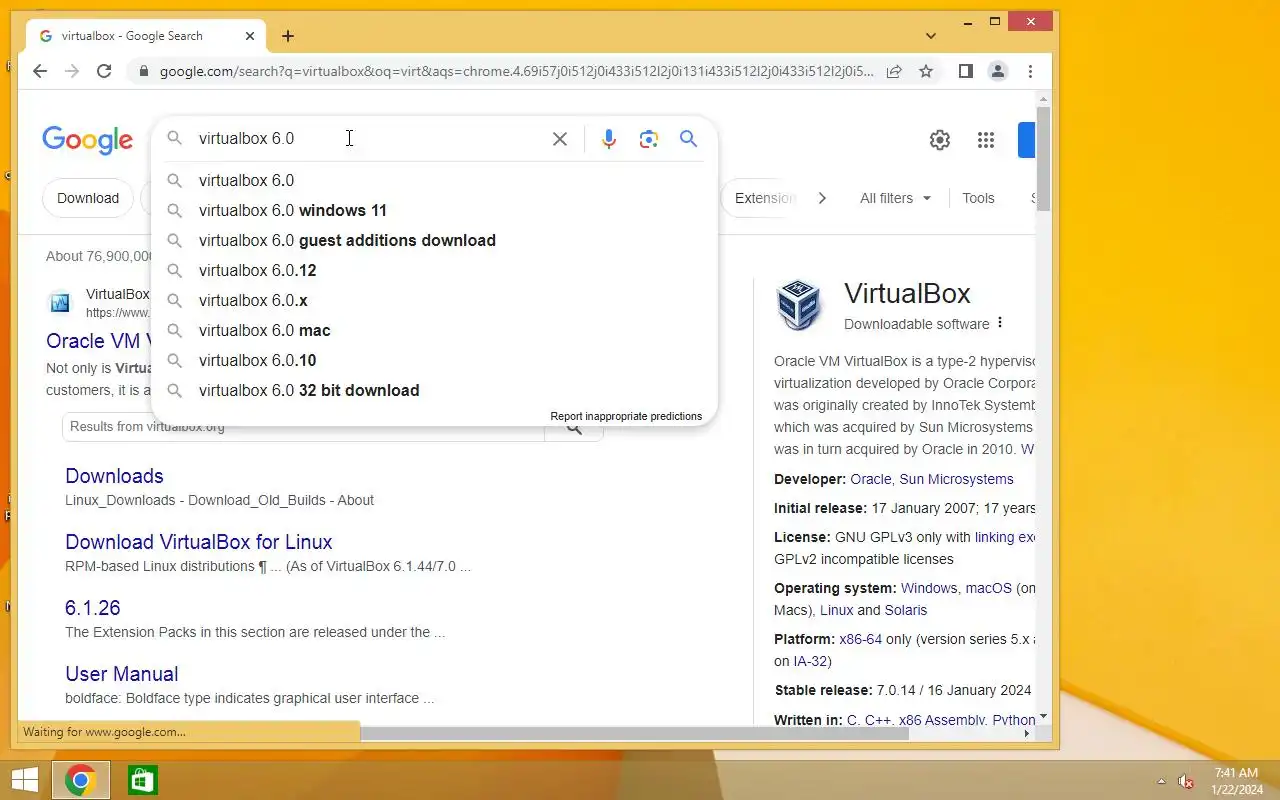Select suggestion 'virtualbox 6.0.10'

coord(434,360)
